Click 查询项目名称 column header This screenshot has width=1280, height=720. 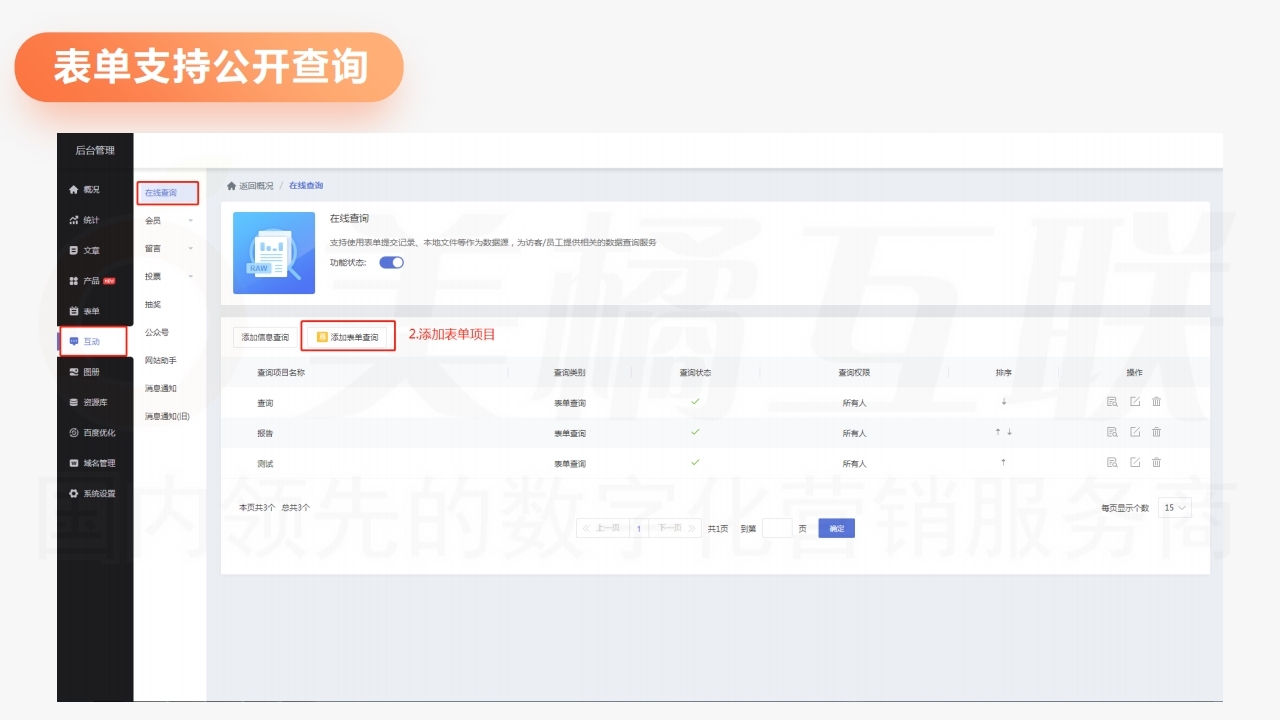point(281,372)
